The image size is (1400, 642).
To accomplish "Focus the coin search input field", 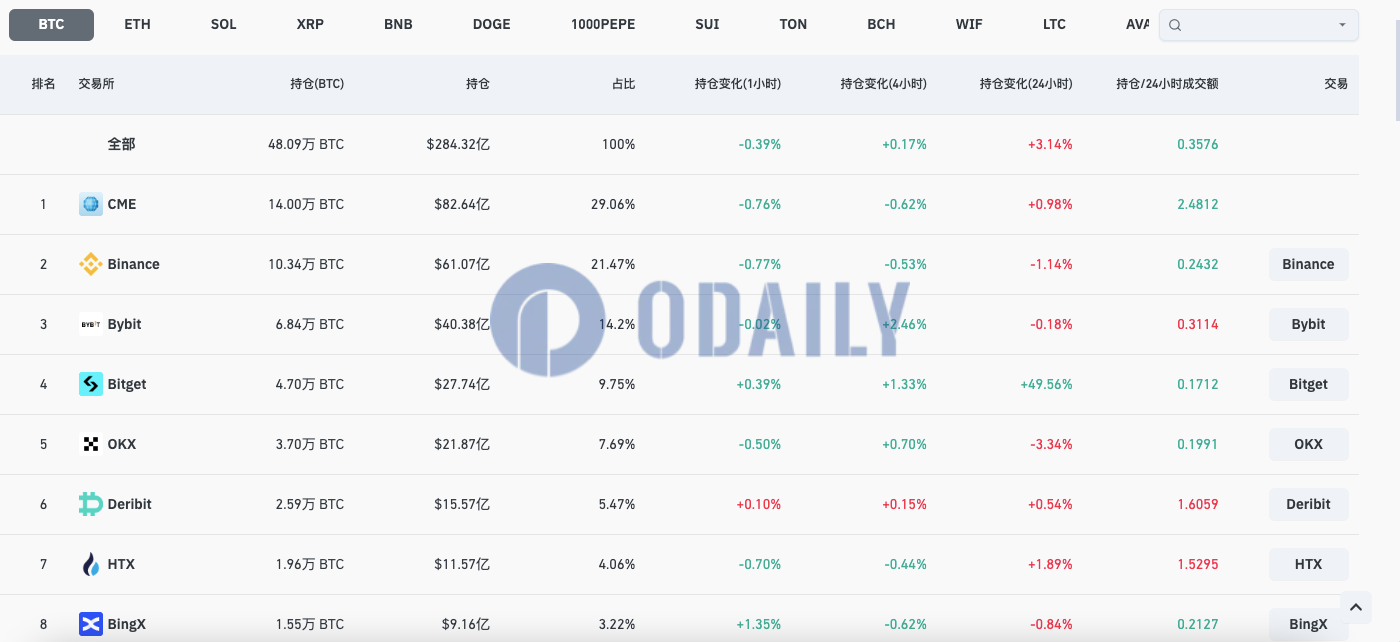I will 1258,25.
